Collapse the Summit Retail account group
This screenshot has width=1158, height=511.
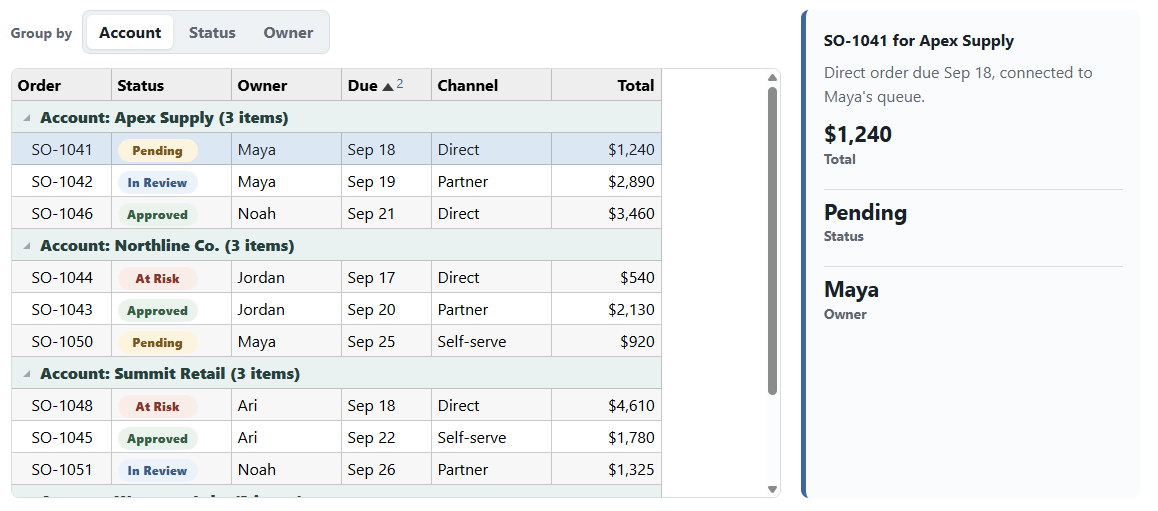(27, 374)
